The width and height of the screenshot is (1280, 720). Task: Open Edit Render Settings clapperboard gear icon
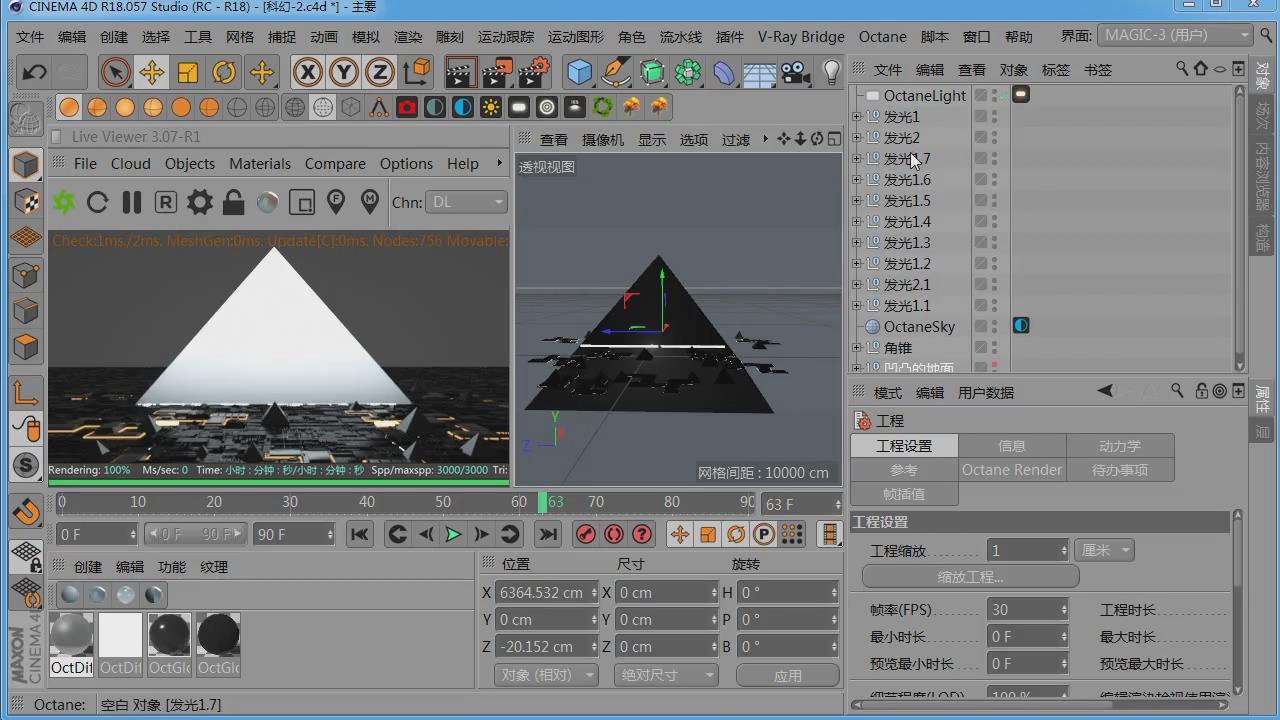point(534,72)
